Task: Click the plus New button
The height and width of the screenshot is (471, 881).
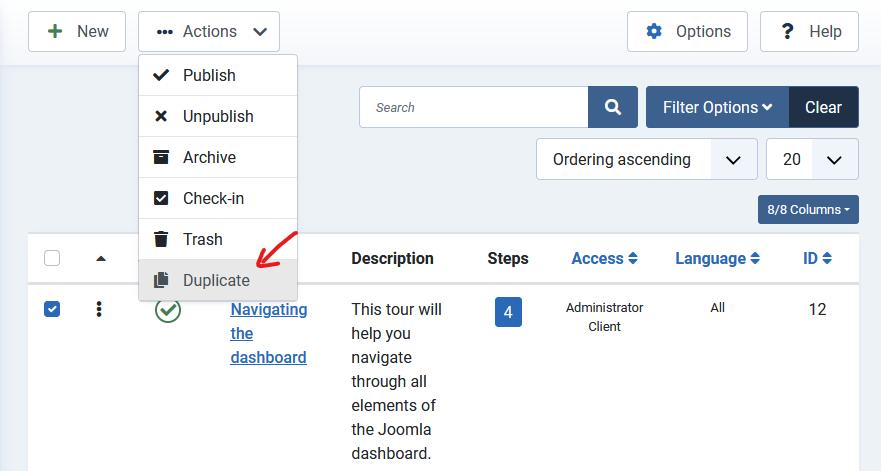Action: click(77, 32)
